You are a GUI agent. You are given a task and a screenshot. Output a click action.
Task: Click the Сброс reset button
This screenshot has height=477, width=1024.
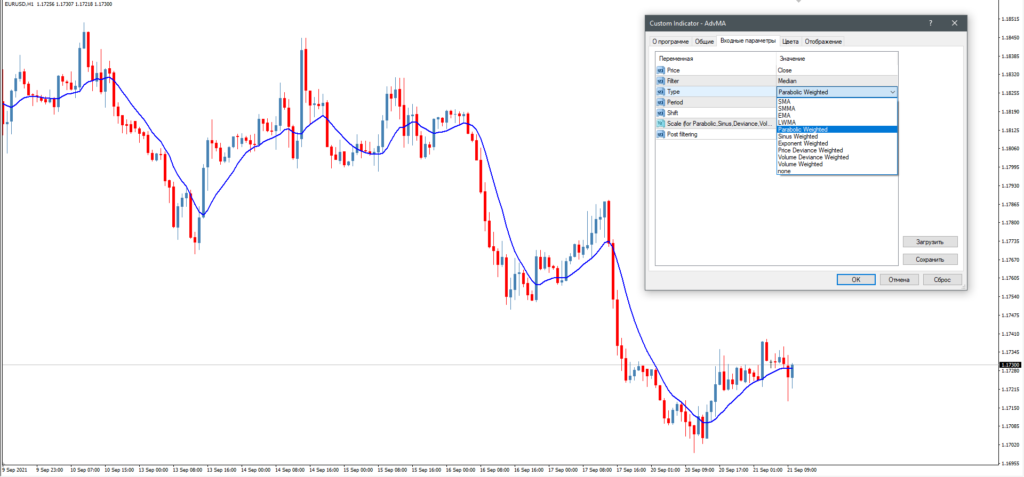941,280
